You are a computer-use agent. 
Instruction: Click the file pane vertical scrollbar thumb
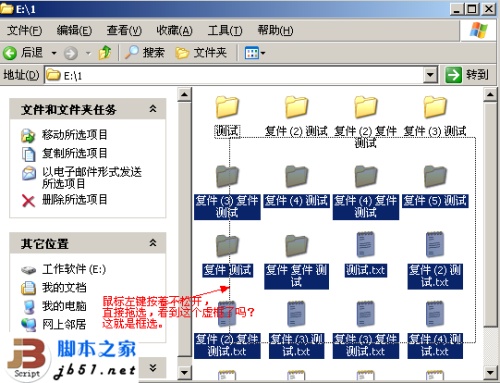(x=490, y=214)
